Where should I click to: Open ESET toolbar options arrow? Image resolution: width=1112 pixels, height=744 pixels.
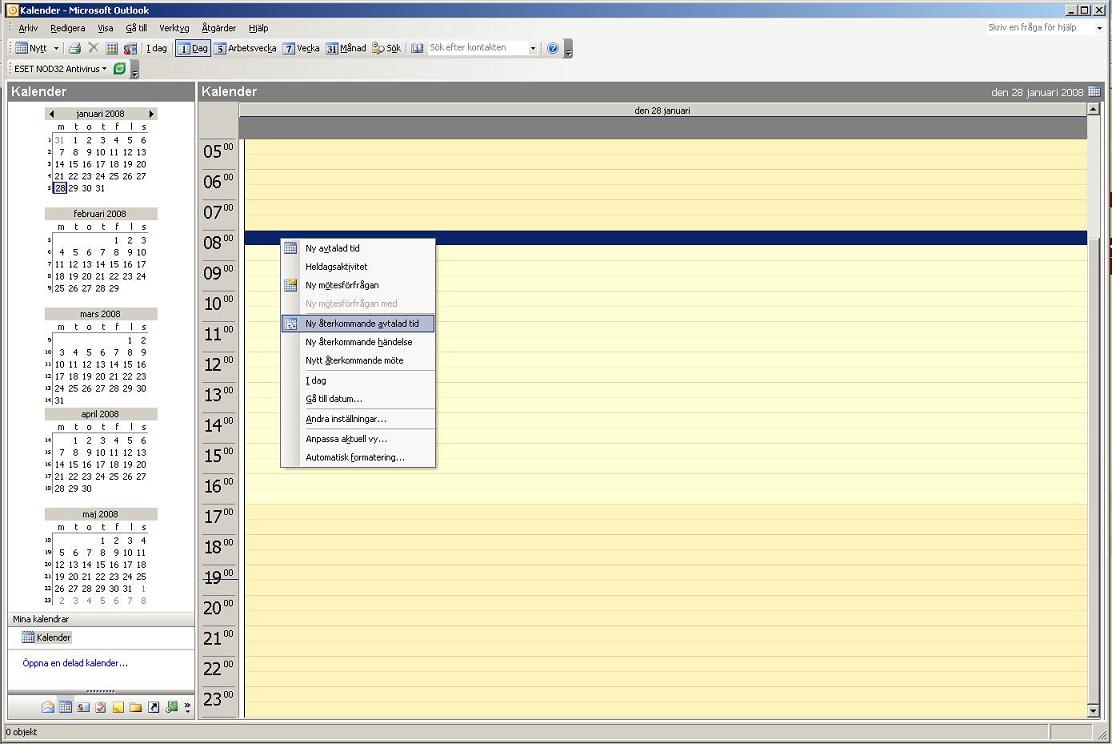[135, 70]
